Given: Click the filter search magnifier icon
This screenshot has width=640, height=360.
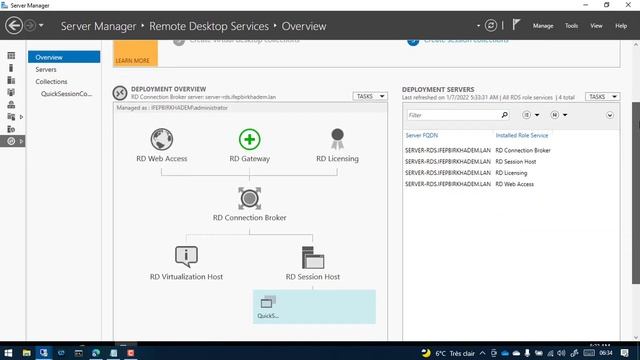Looking at the screenshot, I should 504,115.
